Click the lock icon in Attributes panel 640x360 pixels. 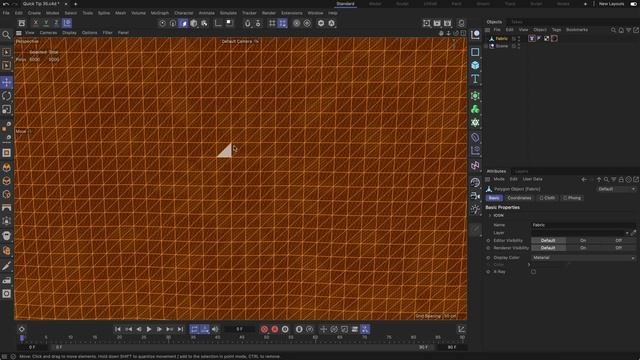click(x=621, y=179)
